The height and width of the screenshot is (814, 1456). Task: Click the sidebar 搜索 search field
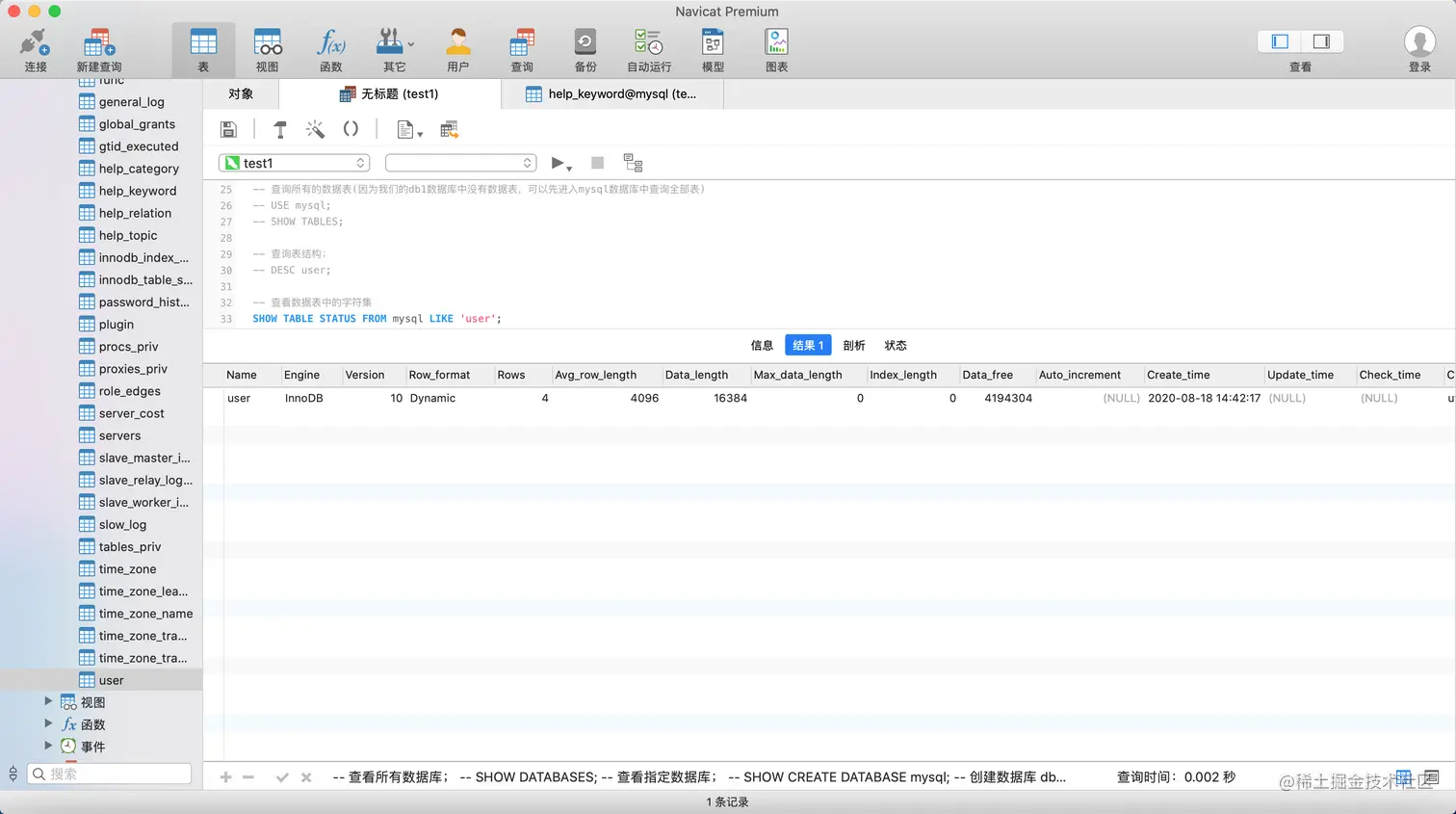click(x=109, y=774)
